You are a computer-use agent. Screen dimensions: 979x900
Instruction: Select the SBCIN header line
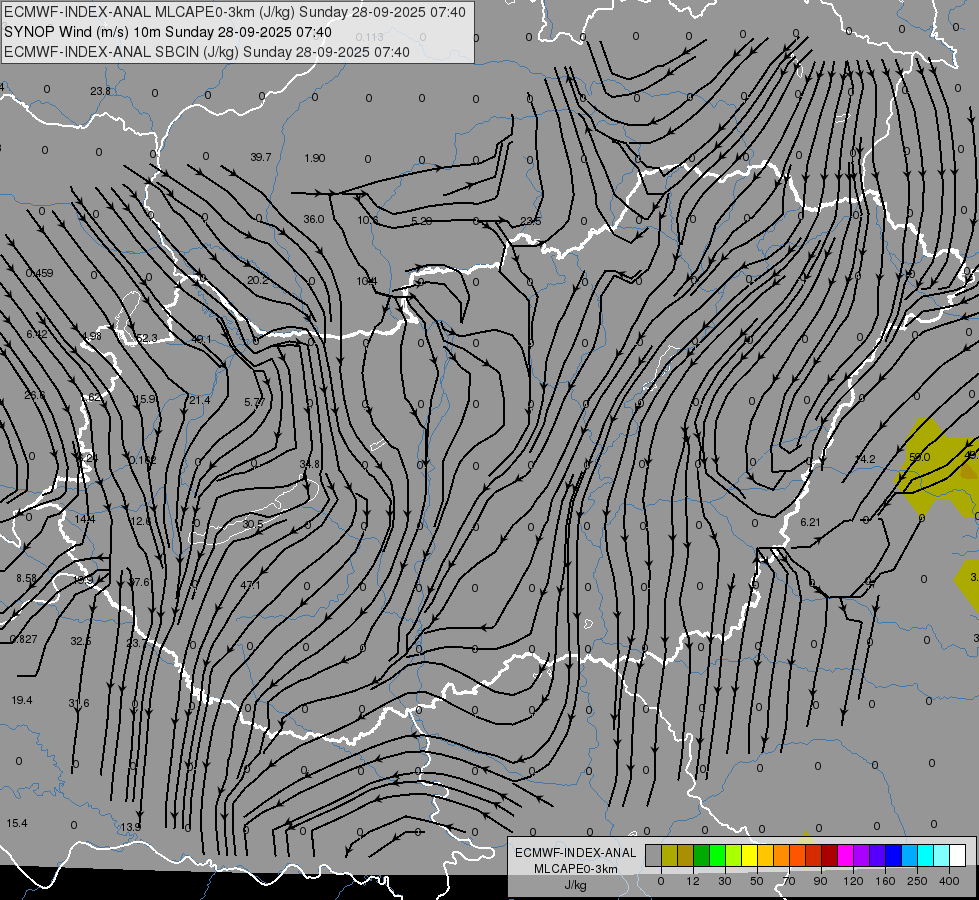[x=207, y=52]
